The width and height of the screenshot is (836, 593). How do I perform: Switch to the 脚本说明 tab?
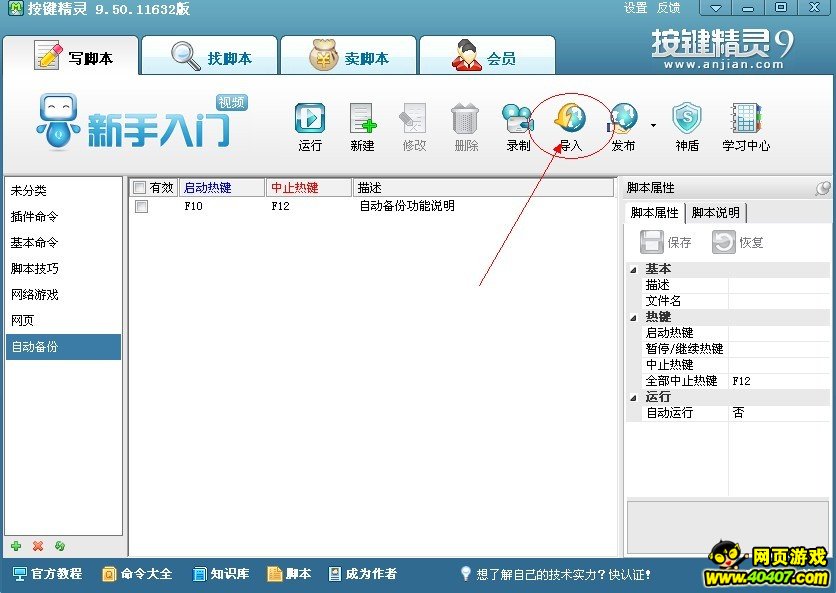coord(716,213)
